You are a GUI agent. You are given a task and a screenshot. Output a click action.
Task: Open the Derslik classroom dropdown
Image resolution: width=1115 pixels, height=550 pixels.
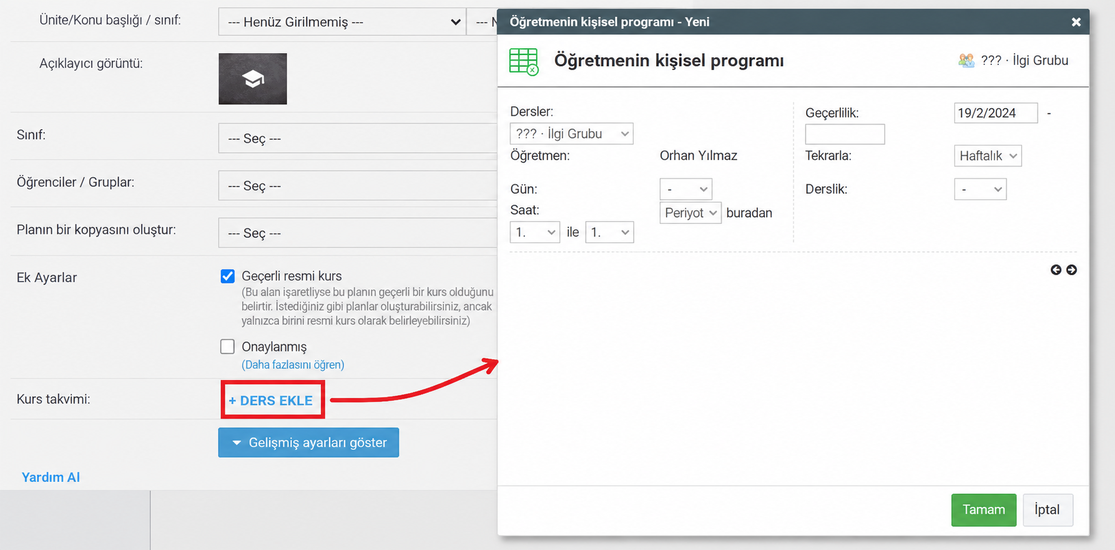tap(980, 189)
